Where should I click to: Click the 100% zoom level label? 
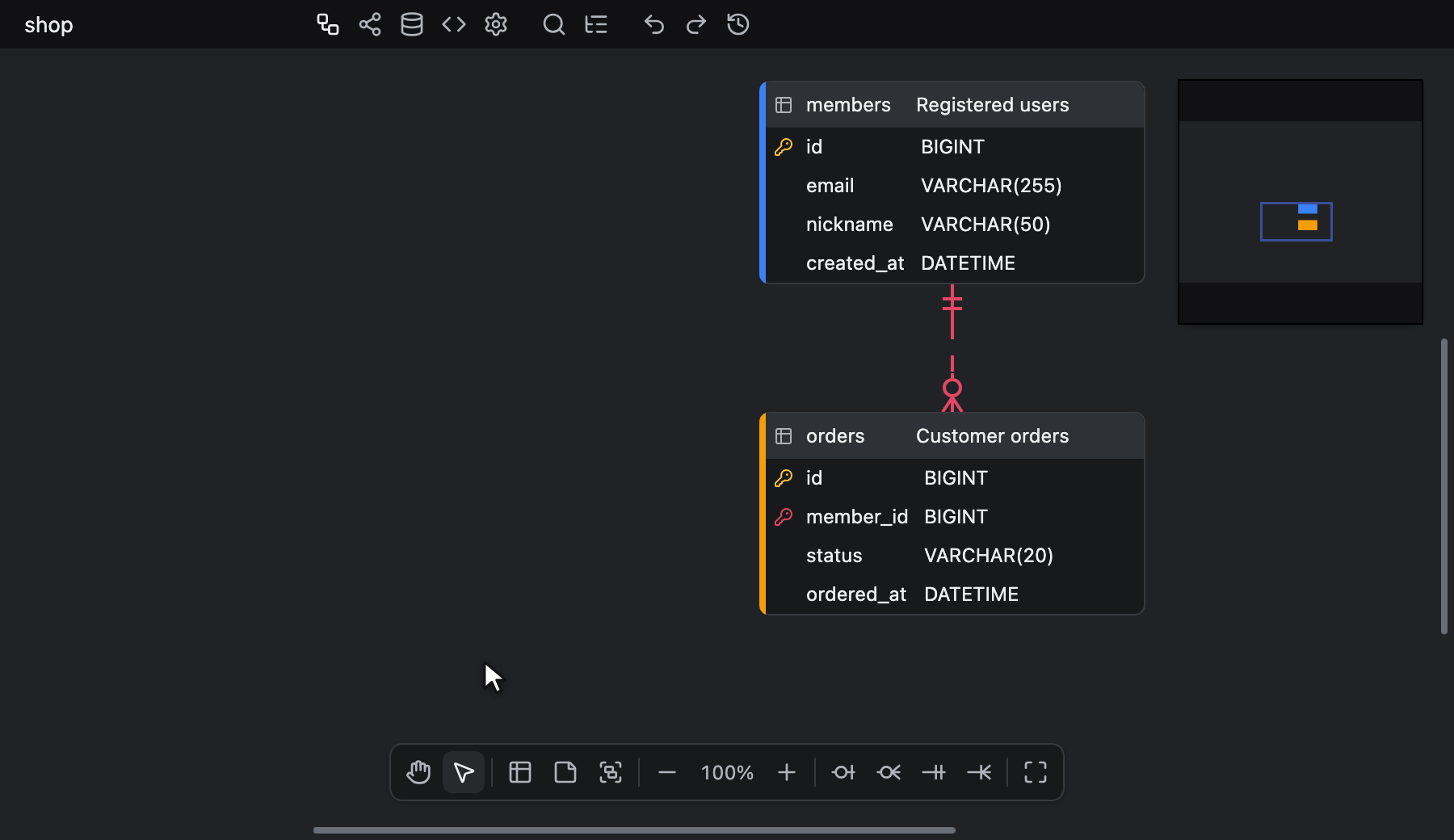[727, 773]
